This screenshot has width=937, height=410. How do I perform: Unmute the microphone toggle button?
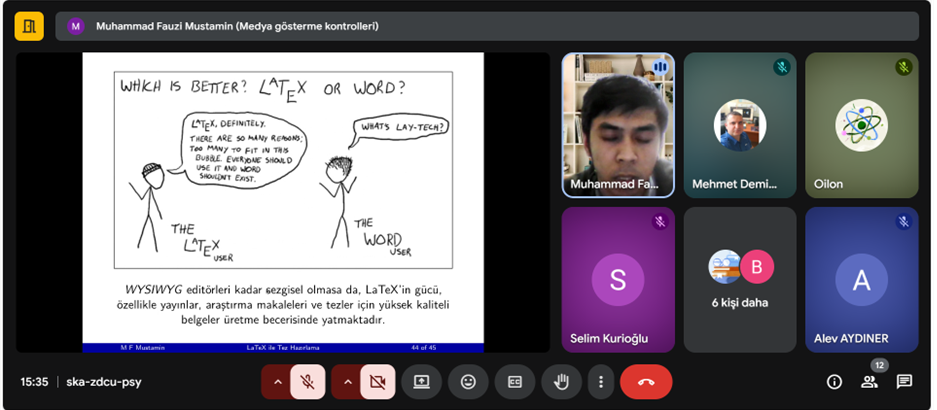308,381
